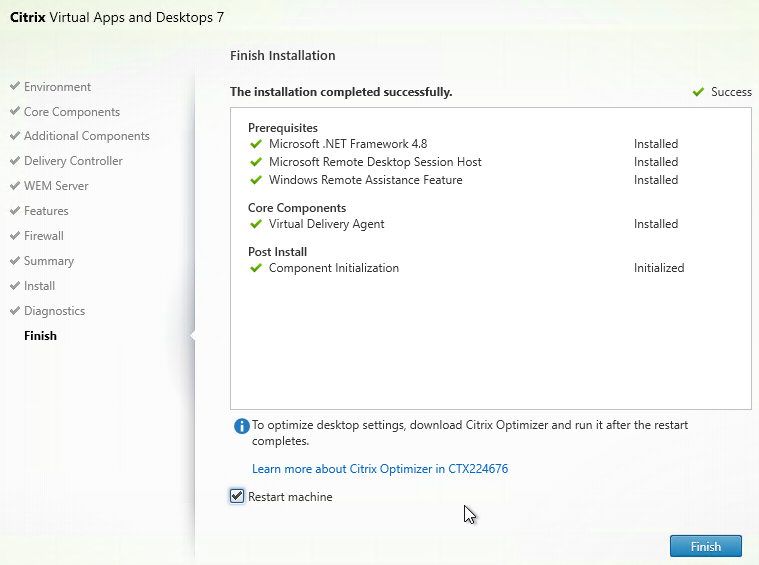The width and height of the screenshot is (759, 565).
Task: Click the Citrix Optimizer information message text
Action: (470, 433)
